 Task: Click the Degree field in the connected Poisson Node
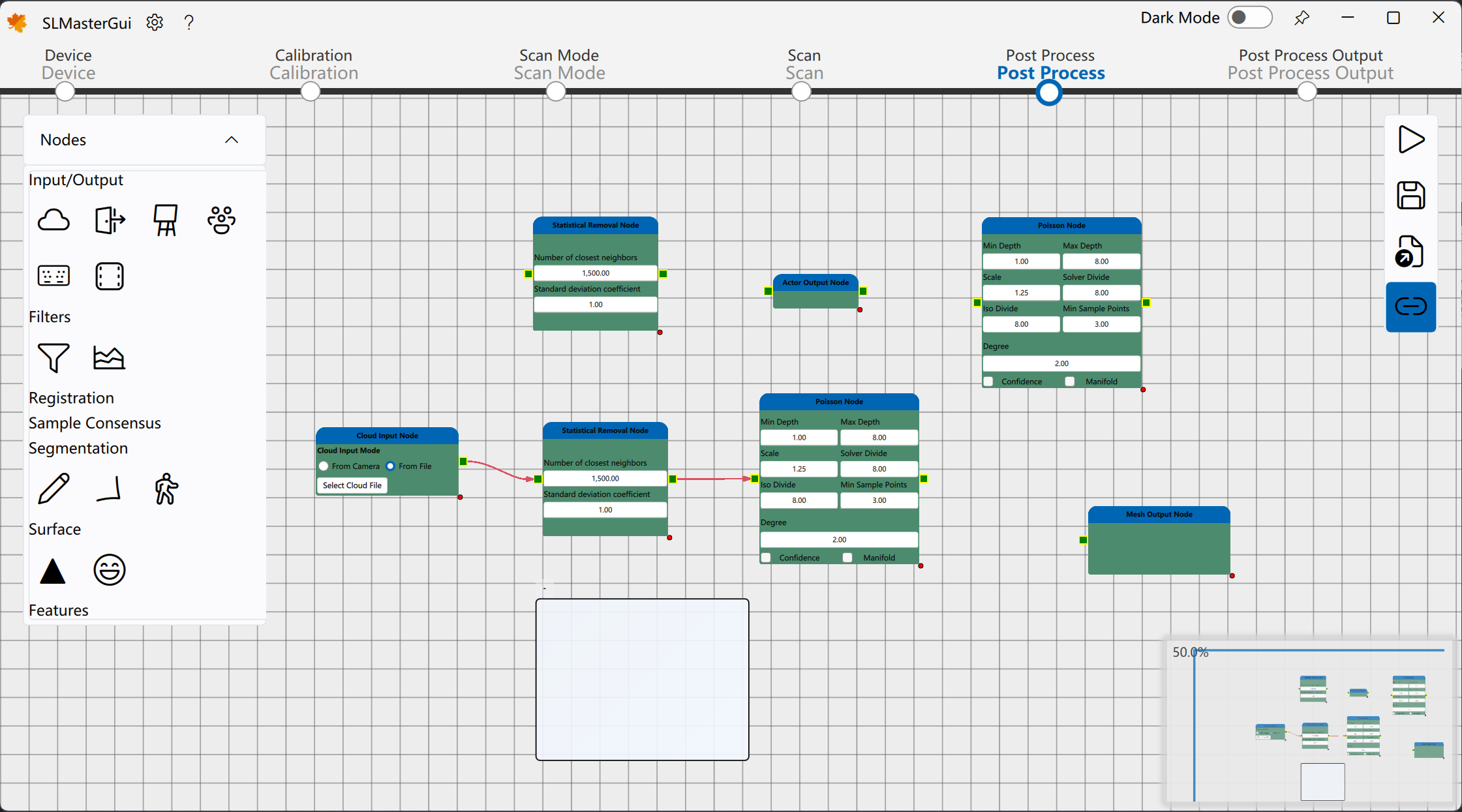tap(839, 539)
